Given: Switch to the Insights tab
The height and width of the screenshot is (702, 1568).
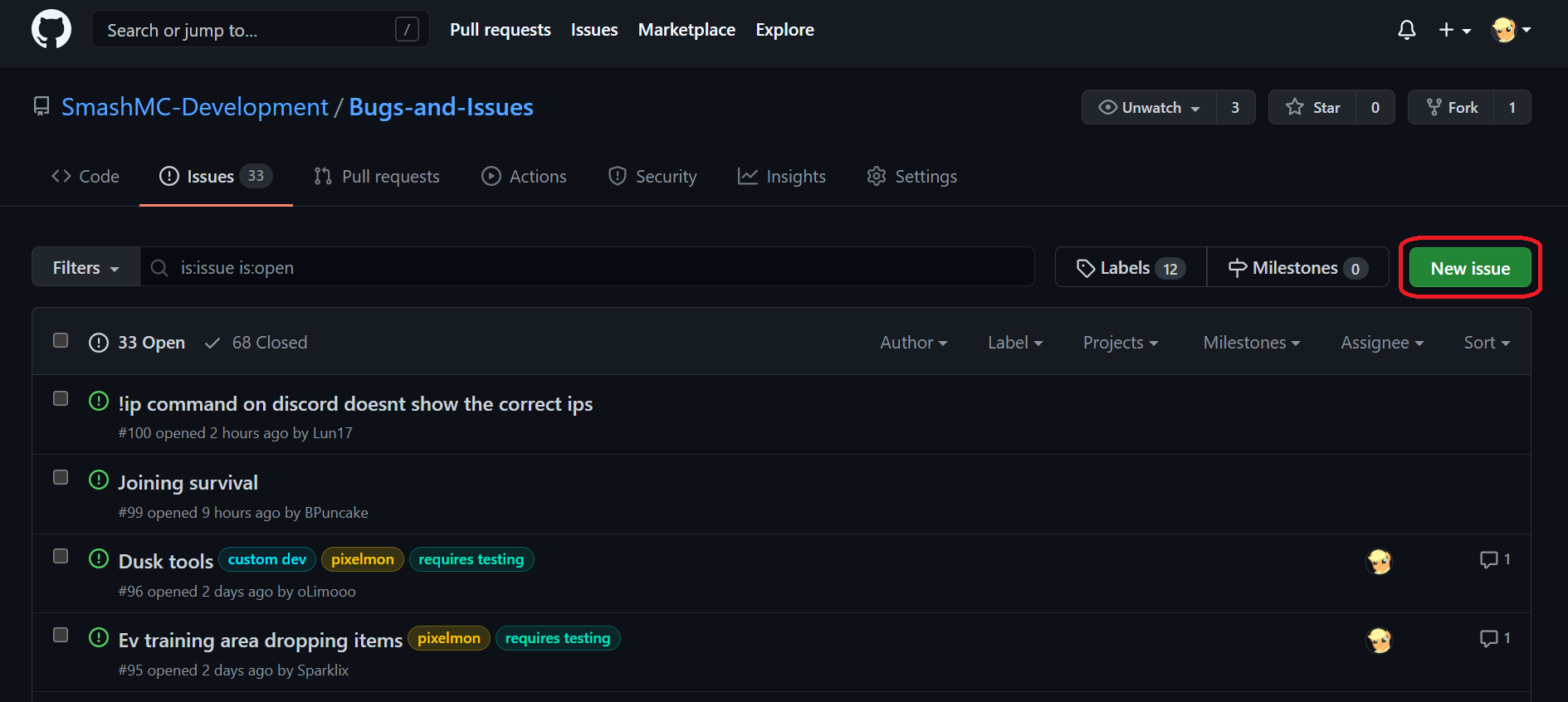Looking at the screenshot, I should 782,177.
